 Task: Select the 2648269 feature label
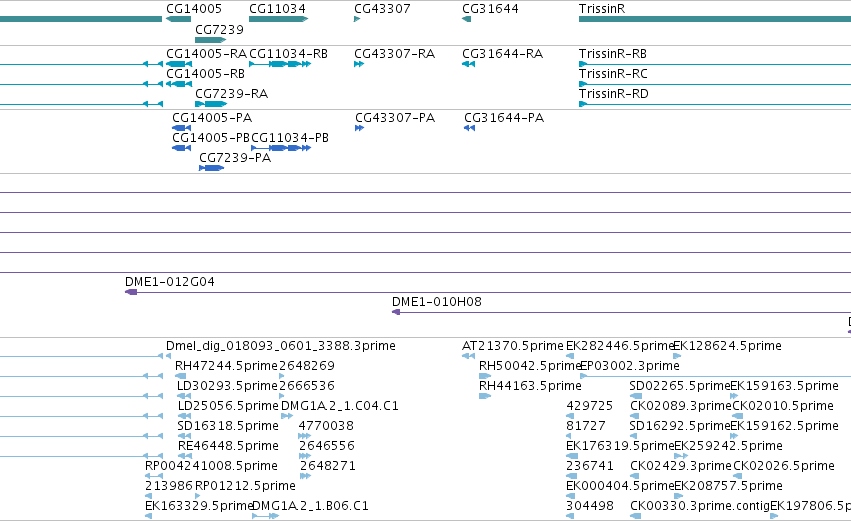(307, 366)
